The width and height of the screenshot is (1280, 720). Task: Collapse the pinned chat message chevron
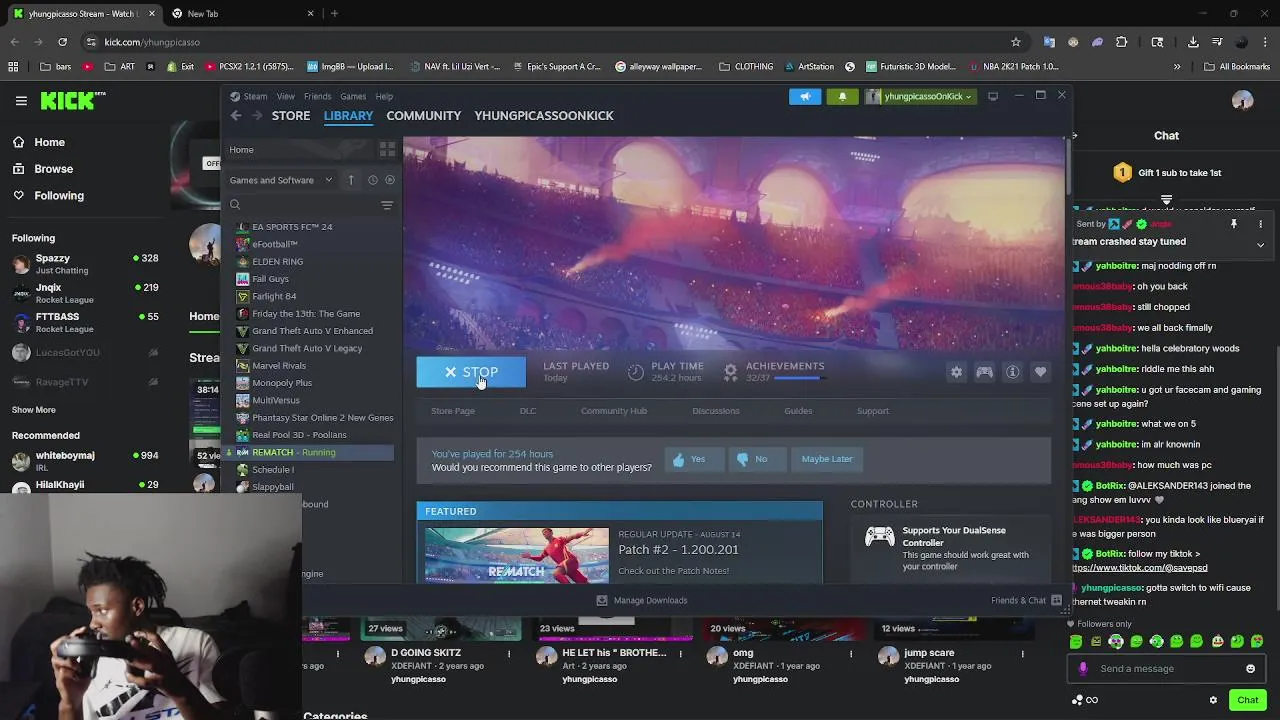[1260, 245]
